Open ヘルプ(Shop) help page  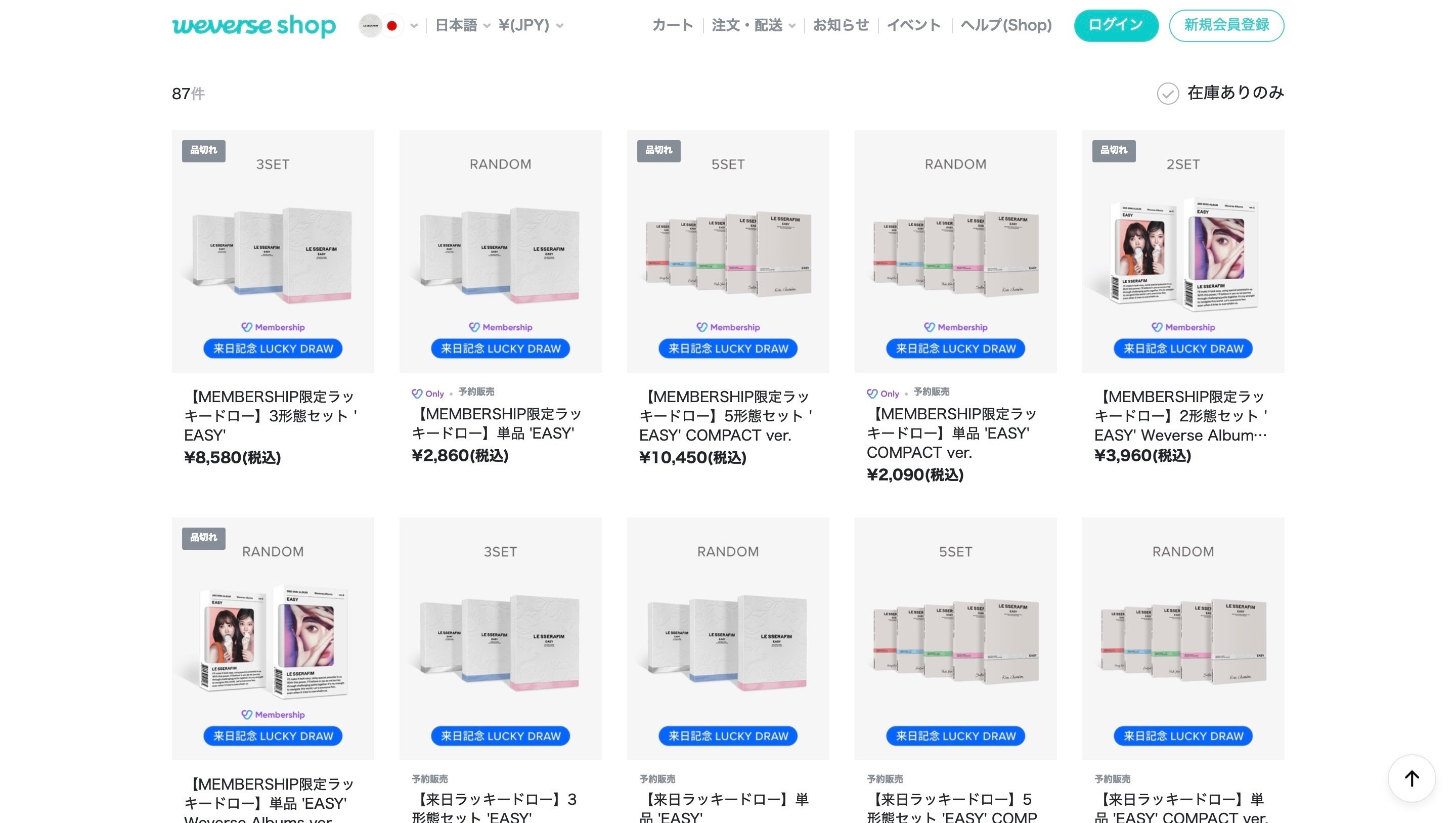click(1006, 25)
